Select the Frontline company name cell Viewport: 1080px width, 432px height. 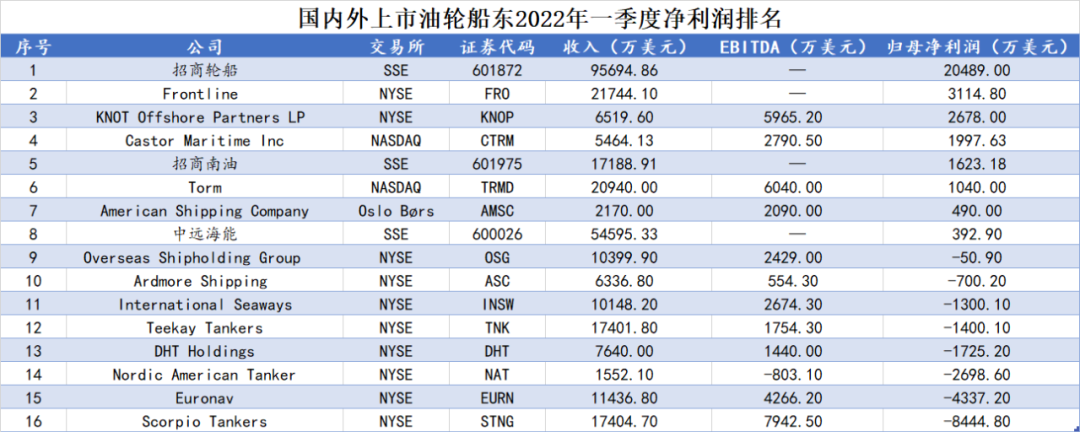pos(204,94)
